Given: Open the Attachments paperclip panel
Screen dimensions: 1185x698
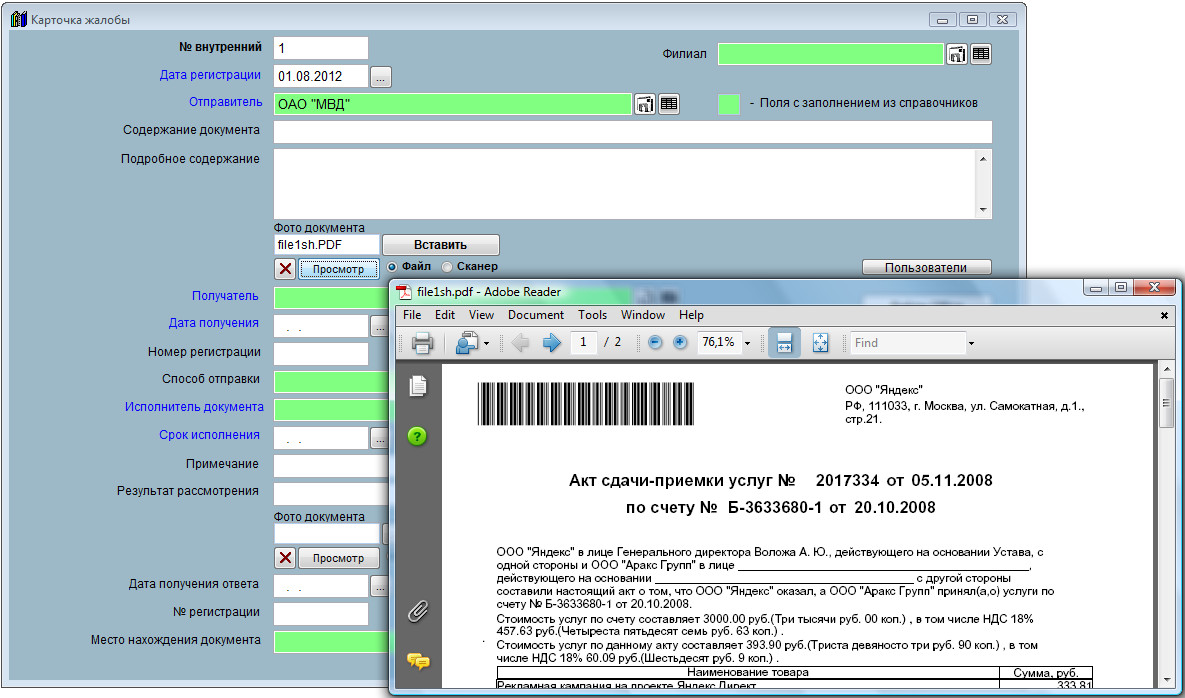Looking at the screenshot, I should pyautogui.click(x=418, y=612).
